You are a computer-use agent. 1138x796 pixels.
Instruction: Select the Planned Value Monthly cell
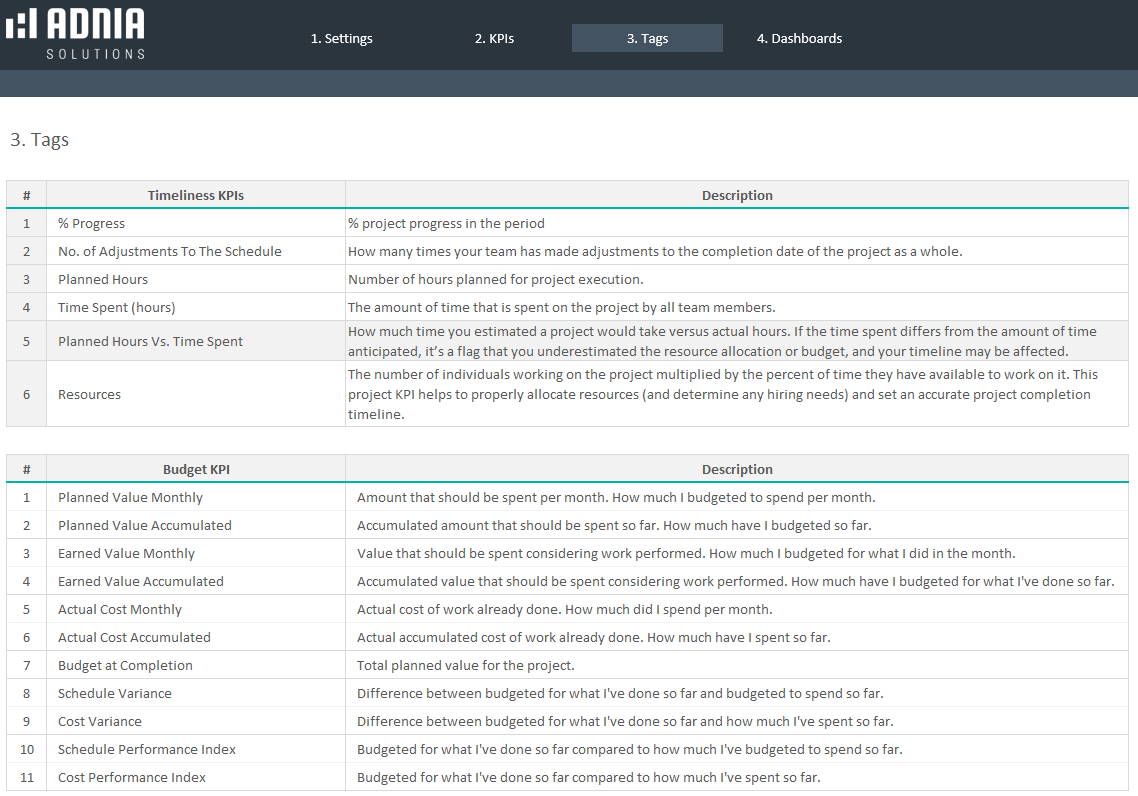[130, 497]
